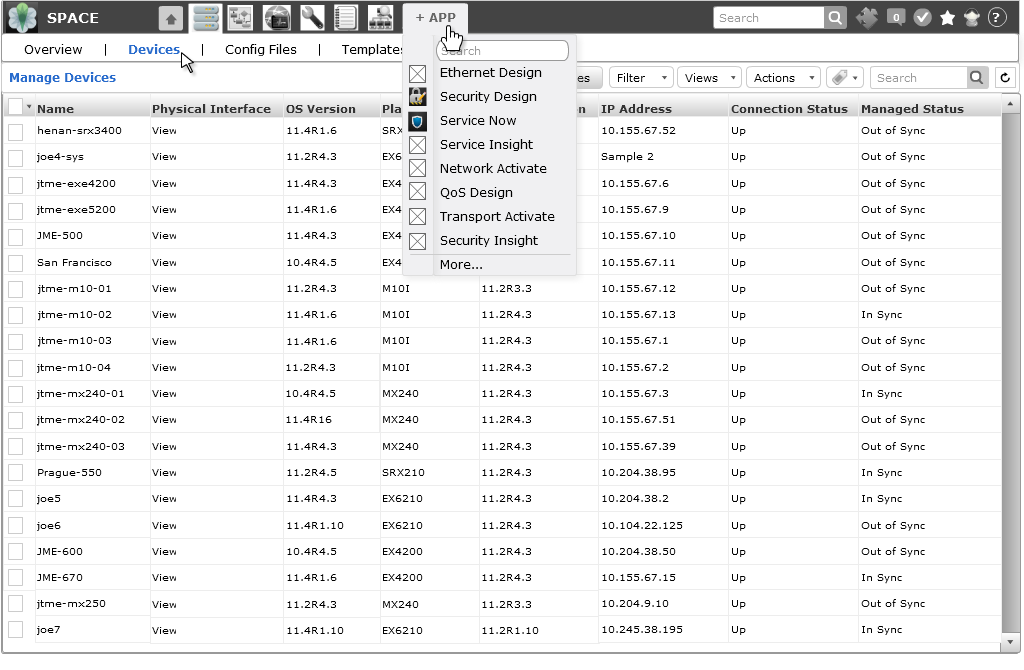The image size is (1024, 670).
Task: Select Service Now from app menu
Action: [x=478, y=121]
